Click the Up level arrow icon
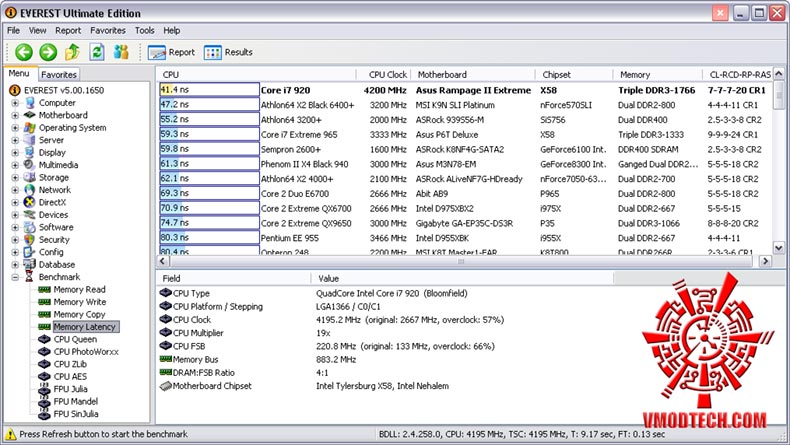Viewport: 790px width, 445px height. (73, 51)
